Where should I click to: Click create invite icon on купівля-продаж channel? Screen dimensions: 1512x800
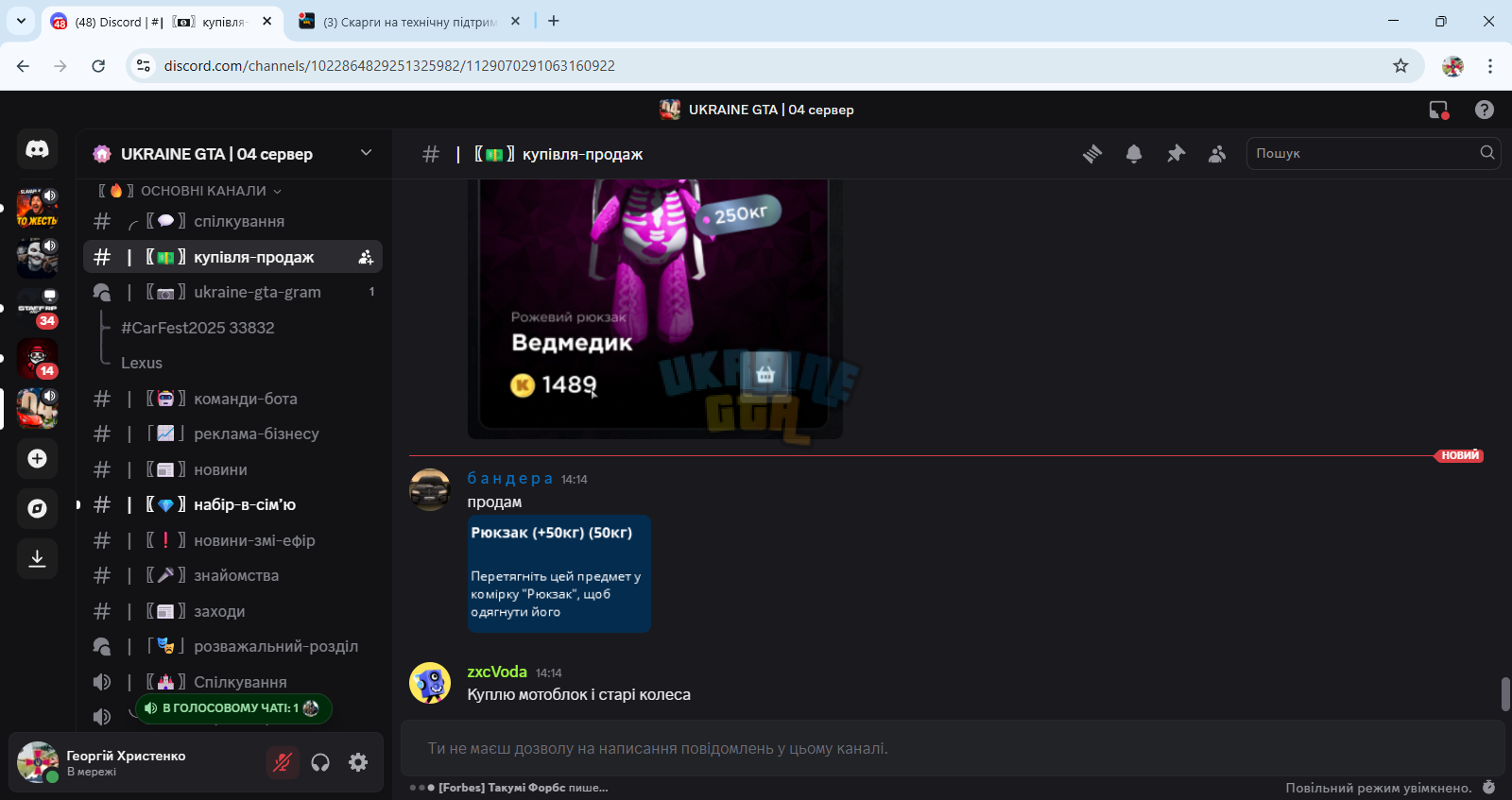pos(366,257)
